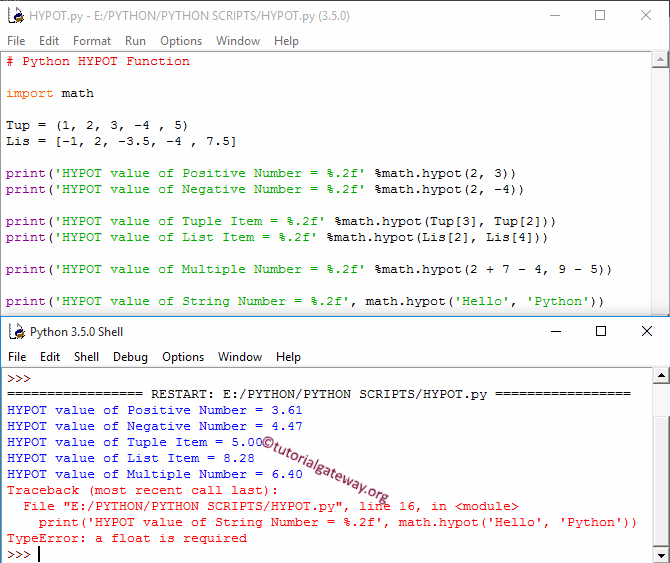
Task: Open the File menu in Python Shell
Action: tap(17, 357)
